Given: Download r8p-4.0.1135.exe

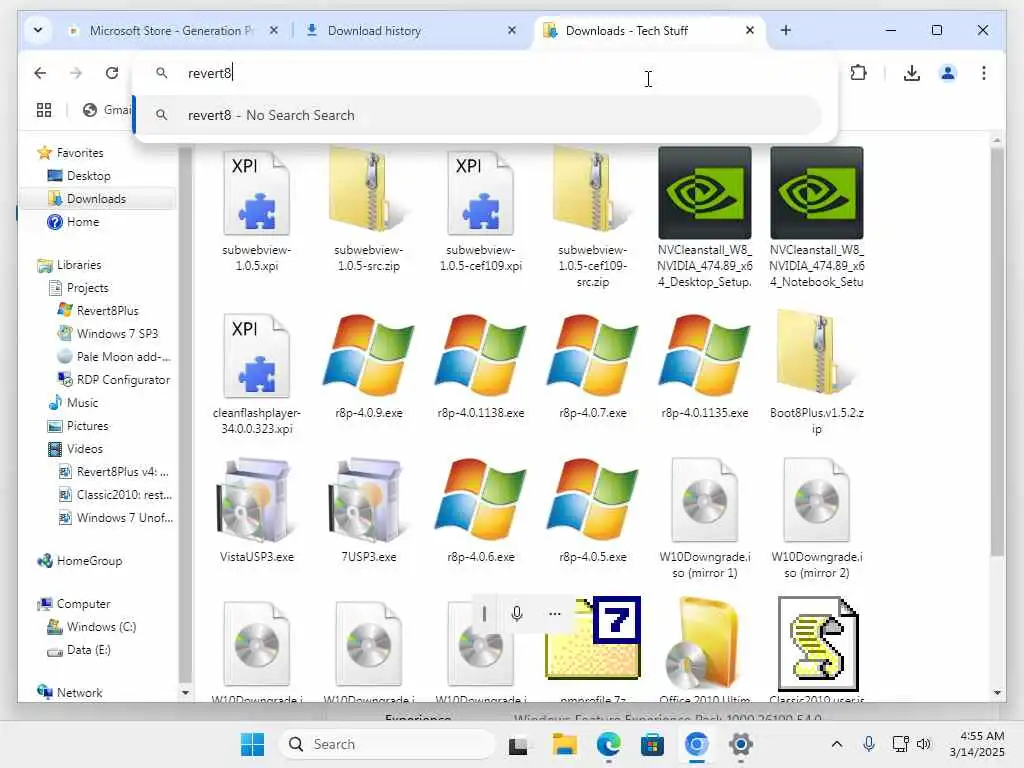Looking at the screenshot, I should click(705, 366).
